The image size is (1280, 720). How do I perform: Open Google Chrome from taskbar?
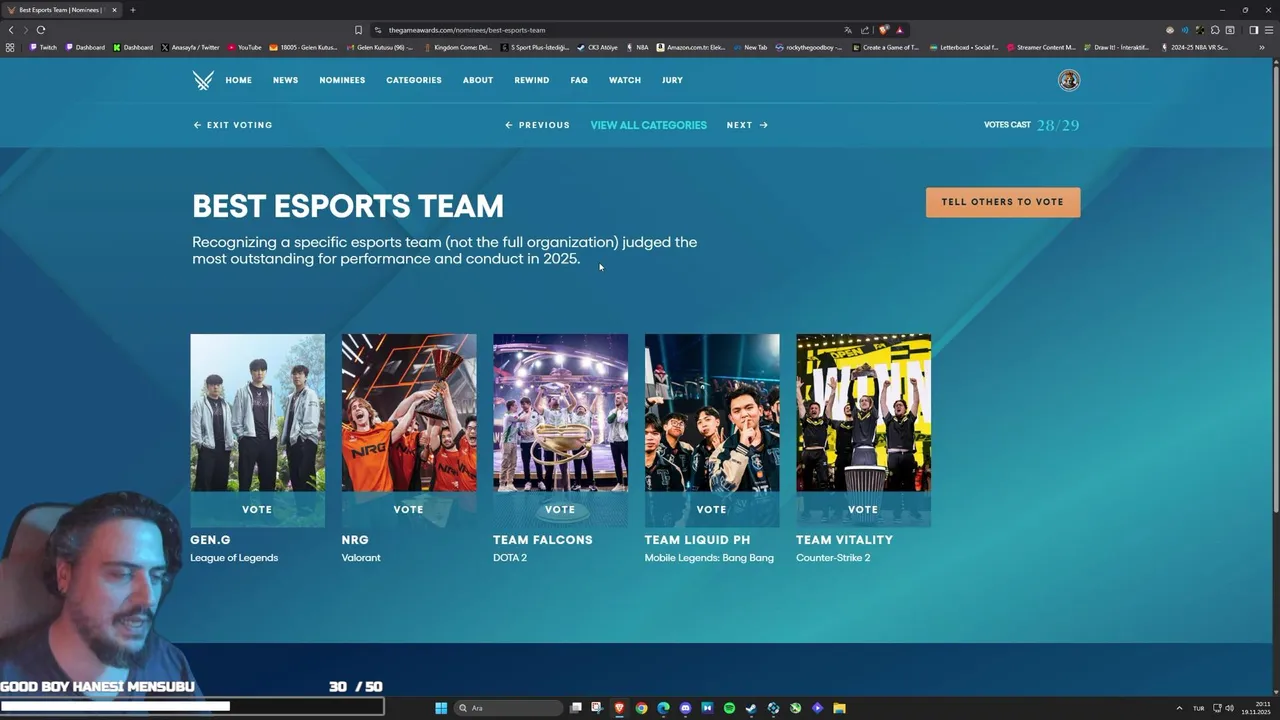pyautogui.click(x=641, y=708)
